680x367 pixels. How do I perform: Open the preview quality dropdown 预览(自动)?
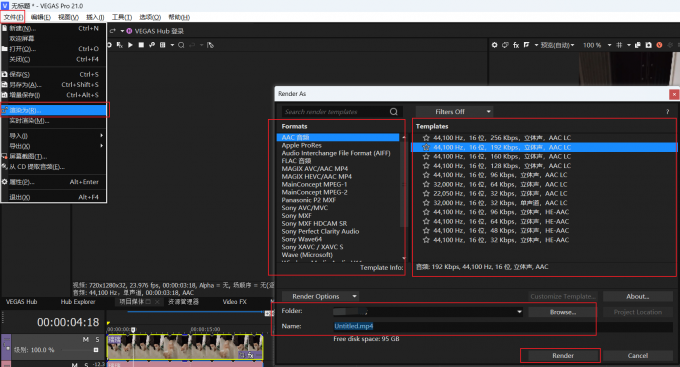tap(557, 45)
